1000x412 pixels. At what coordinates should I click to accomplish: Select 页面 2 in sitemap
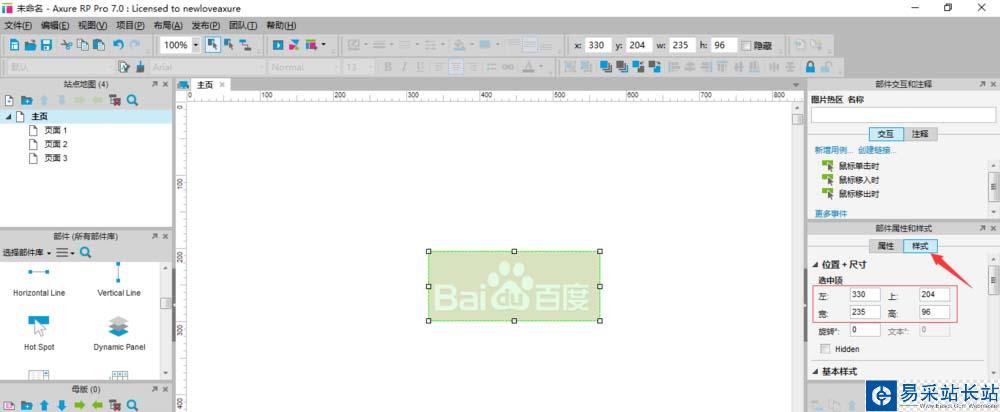coord(55,144)
